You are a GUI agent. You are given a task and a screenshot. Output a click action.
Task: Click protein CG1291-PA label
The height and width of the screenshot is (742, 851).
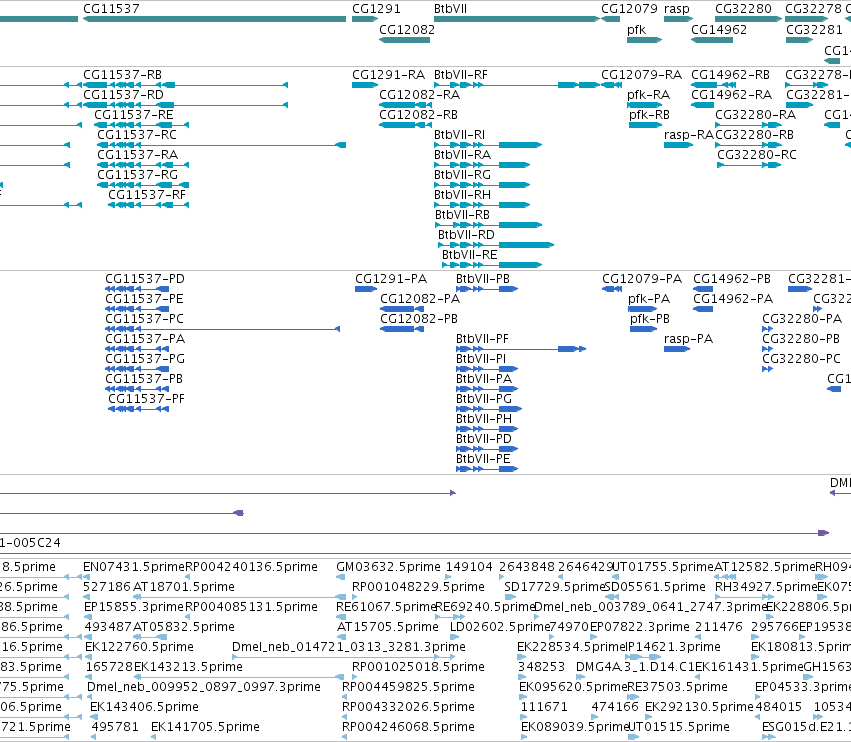(391, 279)
